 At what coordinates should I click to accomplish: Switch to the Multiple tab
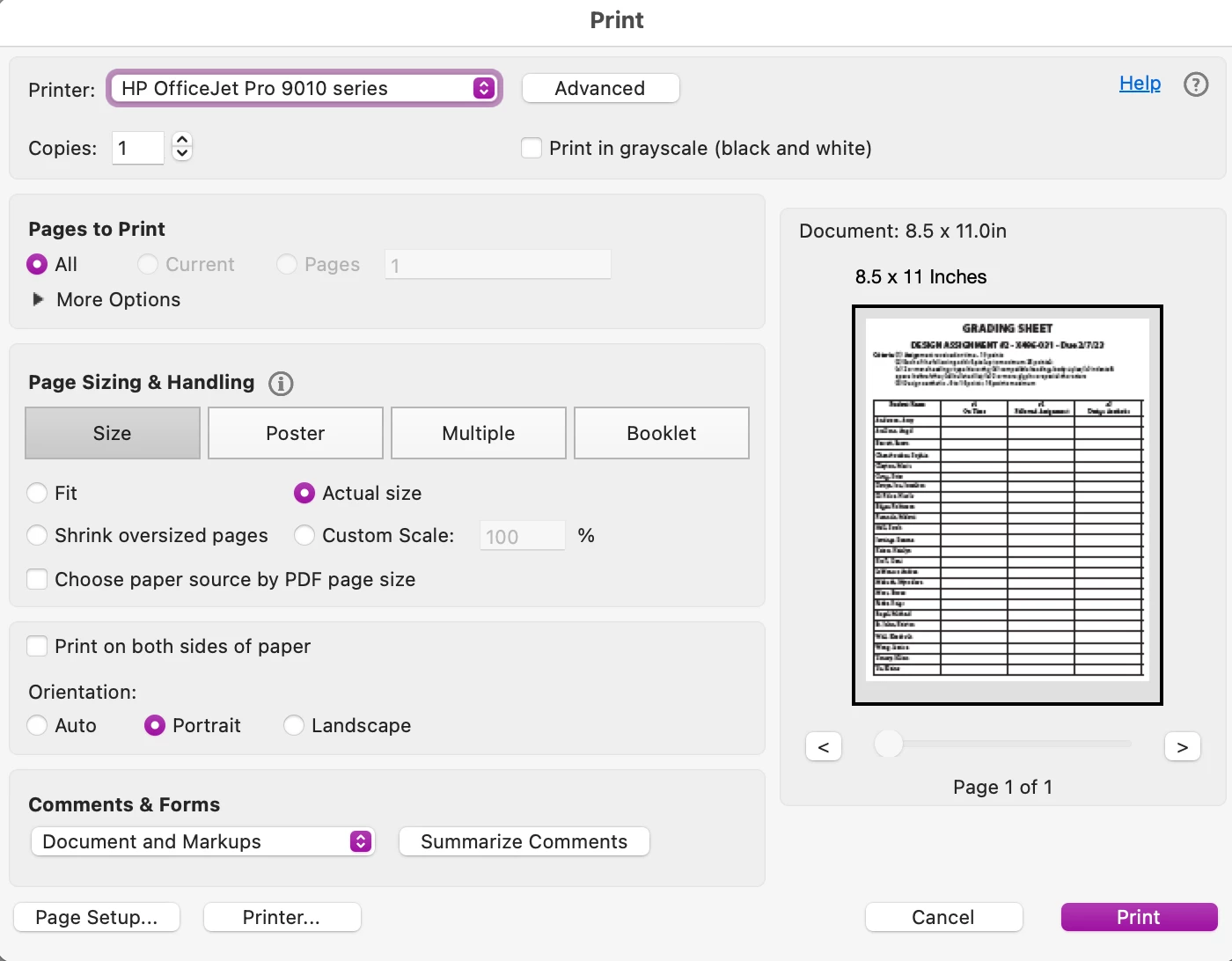479,433
